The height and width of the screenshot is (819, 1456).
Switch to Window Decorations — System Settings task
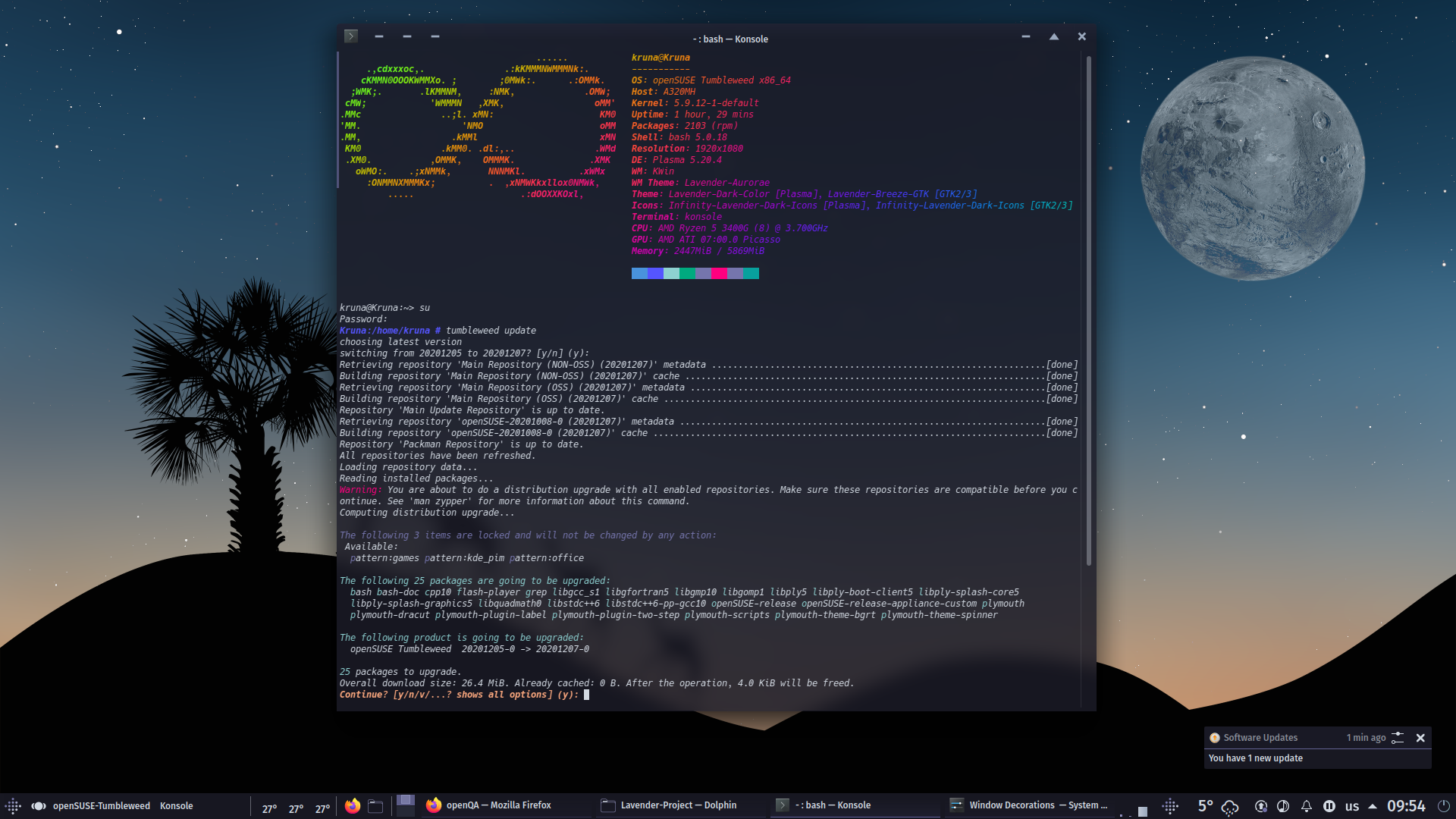(1031, 805)
